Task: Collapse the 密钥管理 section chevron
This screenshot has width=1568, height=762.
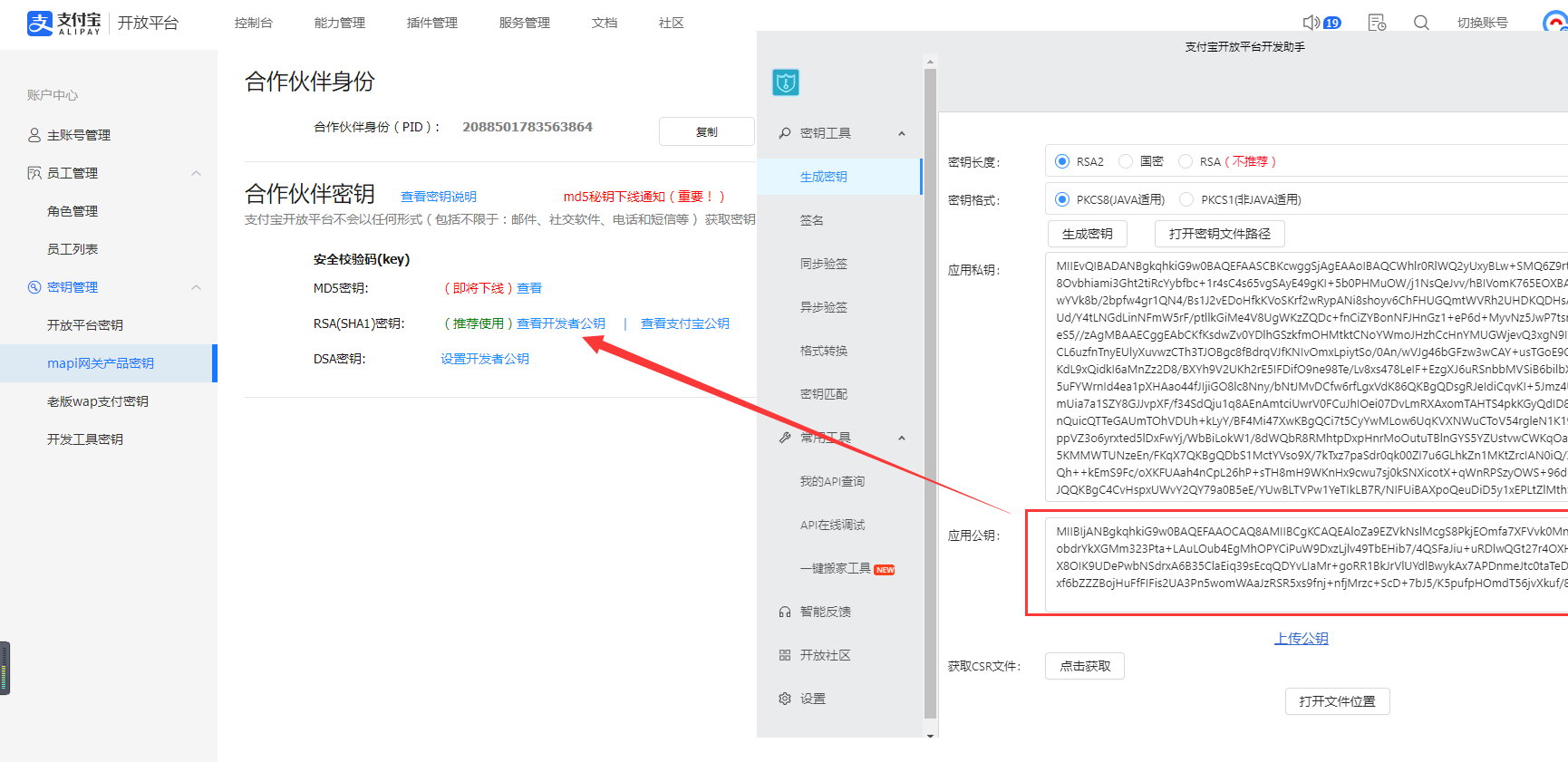Action: (196, 287)
